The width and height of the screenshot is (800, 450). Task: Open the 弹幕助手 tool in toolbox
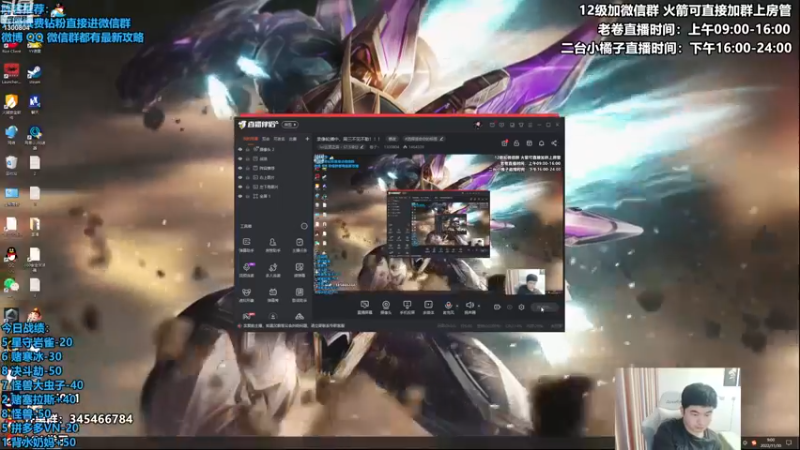pos(246,244)
